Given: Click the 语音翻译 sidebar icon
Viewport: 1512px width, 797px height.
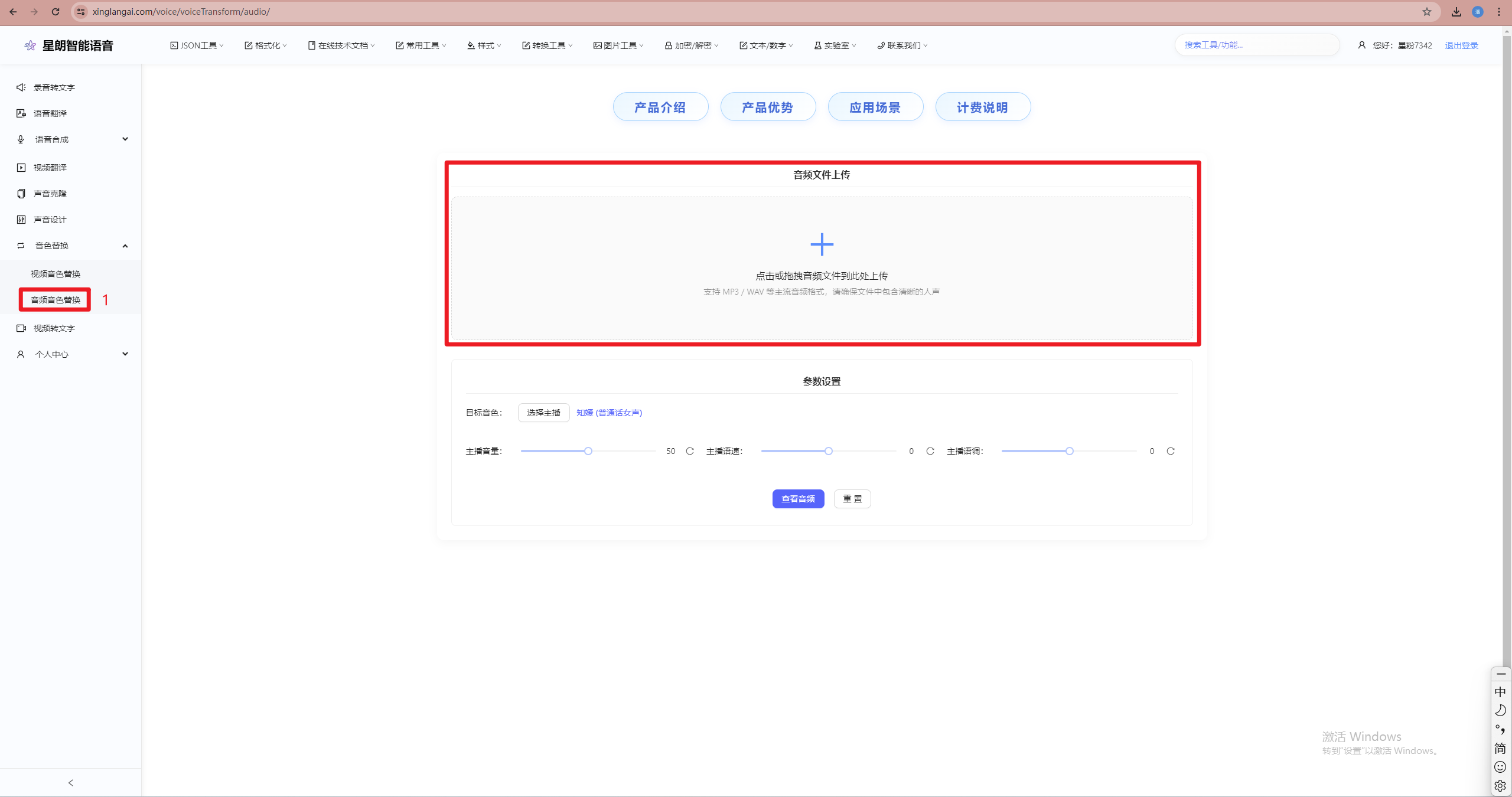Looking at the screenshot, I should tap(21, 113).
